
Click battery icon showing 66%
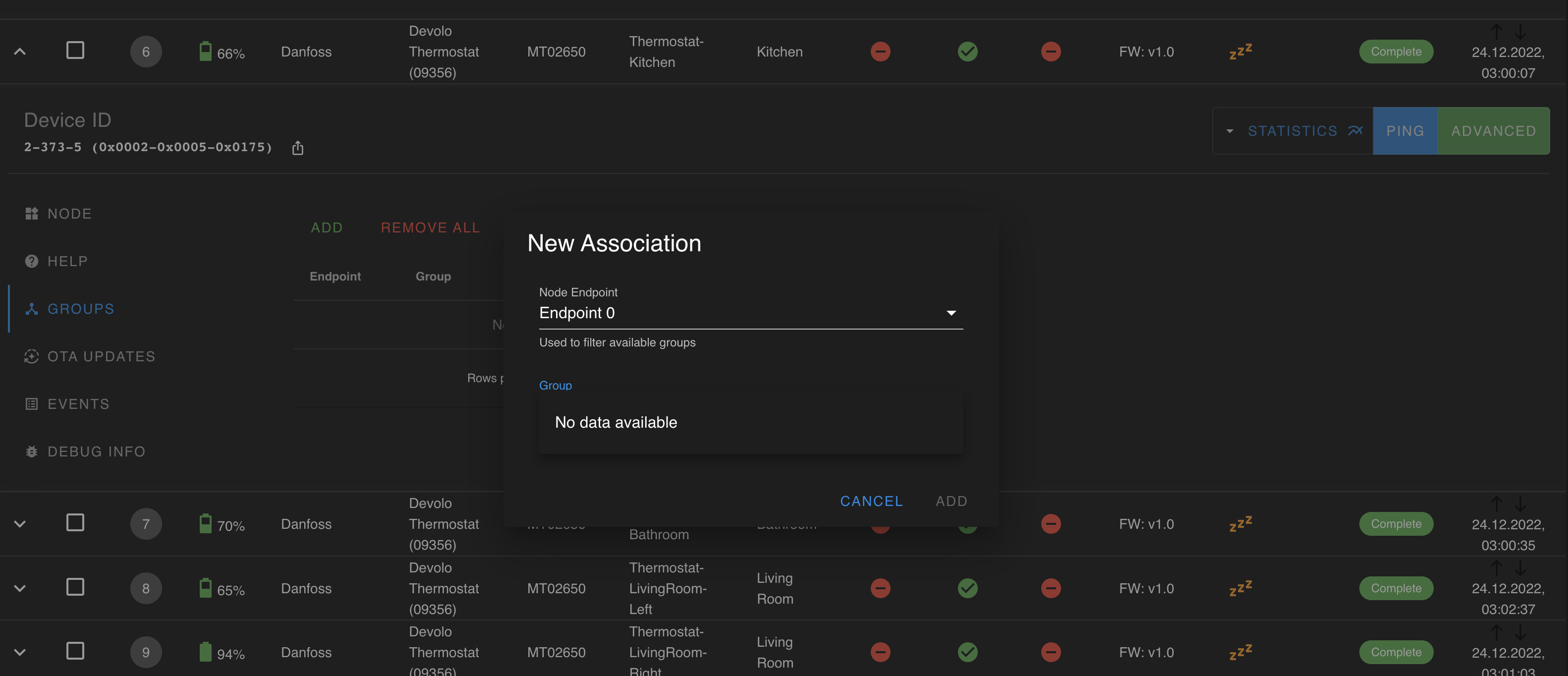click(206, 52)
